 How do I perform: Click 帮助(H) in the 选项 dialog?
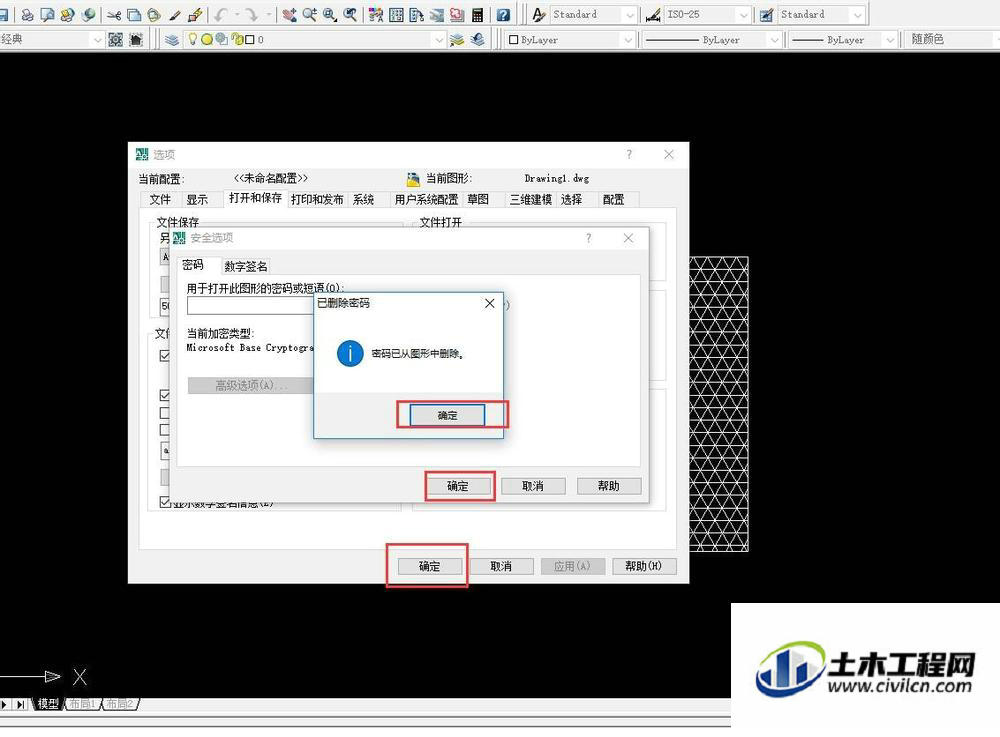tap(643, 566)
